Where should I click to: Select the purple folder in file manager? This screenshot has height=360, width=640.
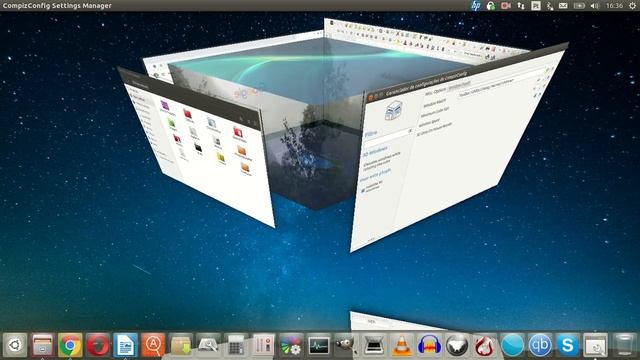tap(164, 105)
